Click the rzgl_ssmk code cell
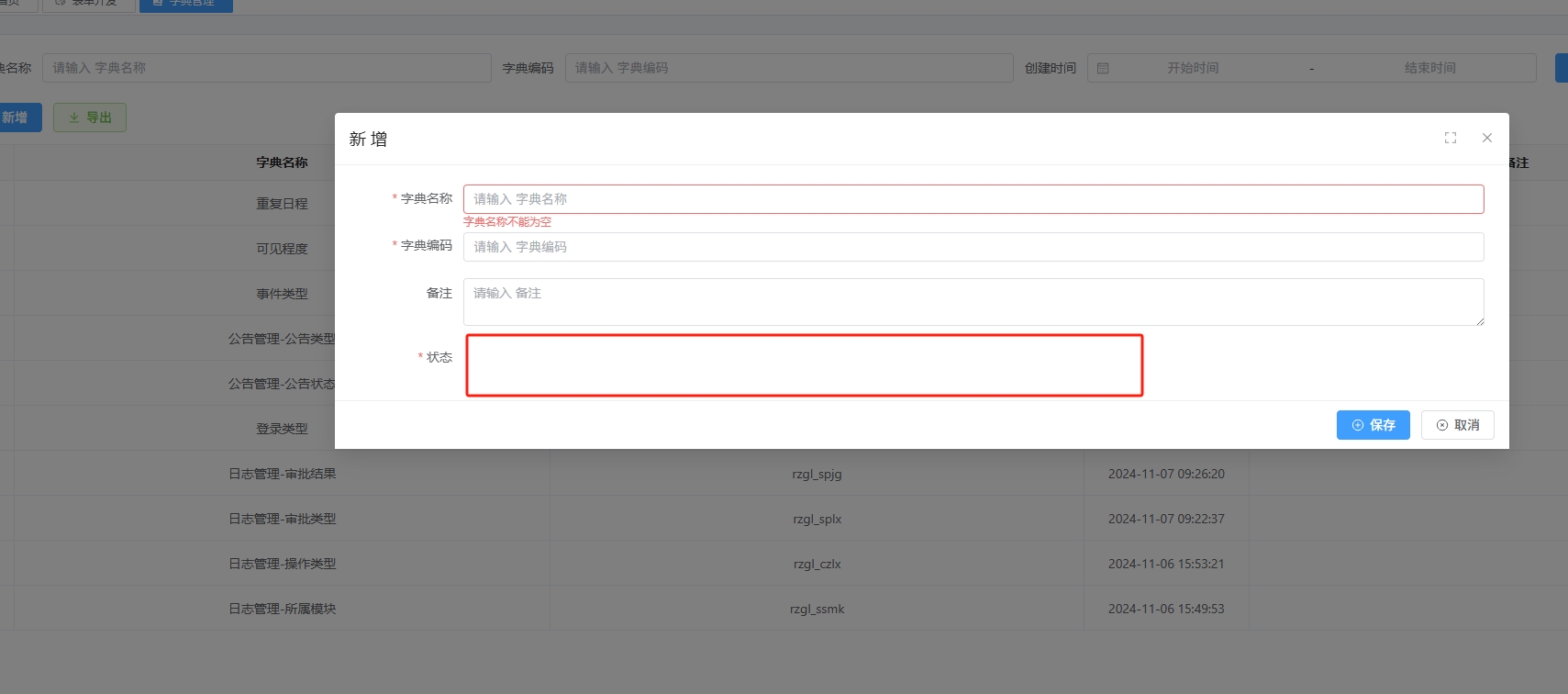1568x694 pixels. (817, 609)
